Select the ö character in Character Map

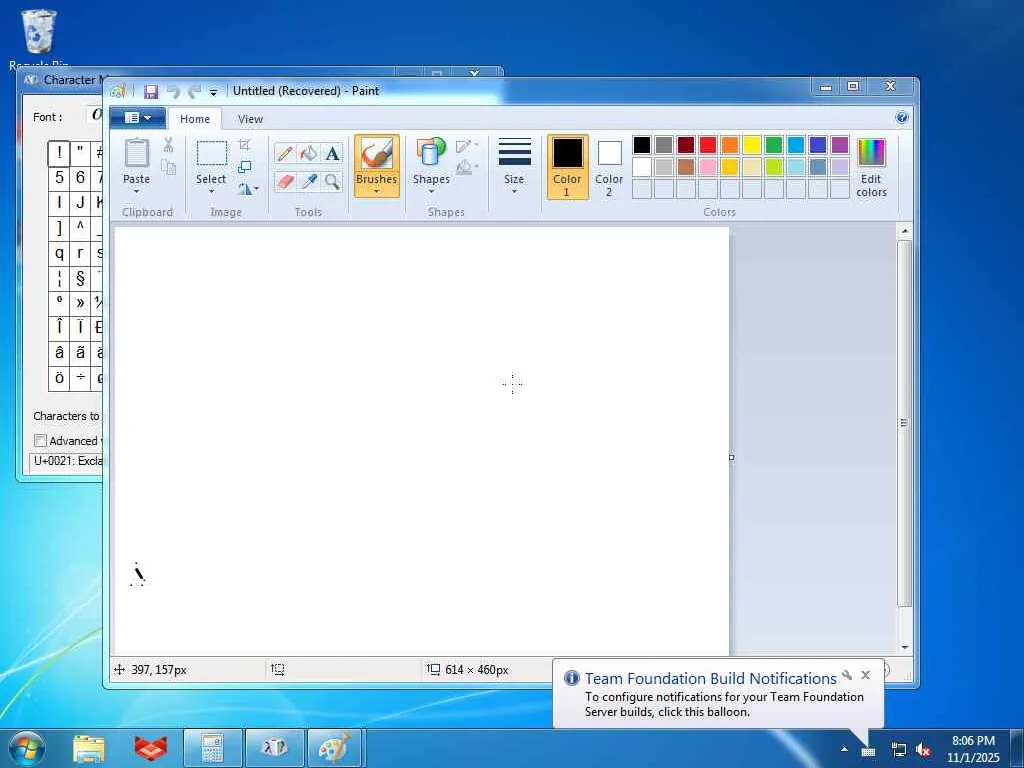[x=59, y=378]
